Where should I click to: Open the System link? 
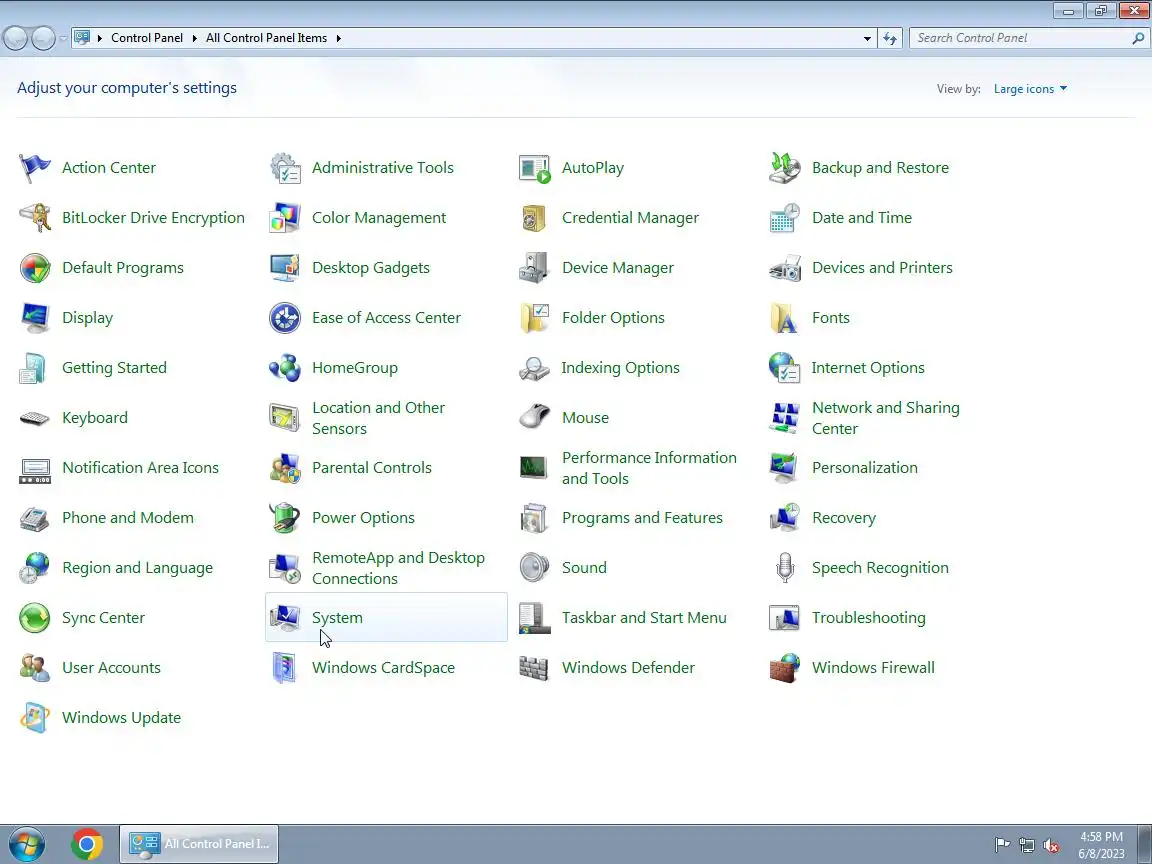click(337, 618)
